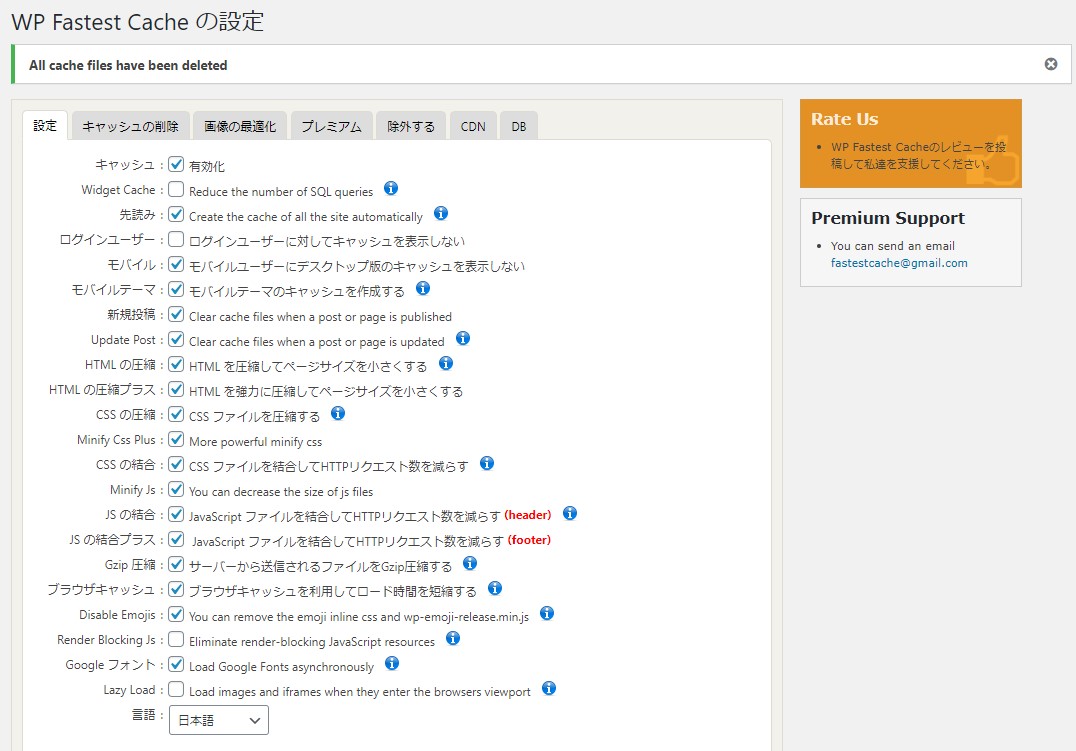Click "Load Google Fonts asynchronously" label
This screenshot has height=751, width=1076.
pos(281,667)
